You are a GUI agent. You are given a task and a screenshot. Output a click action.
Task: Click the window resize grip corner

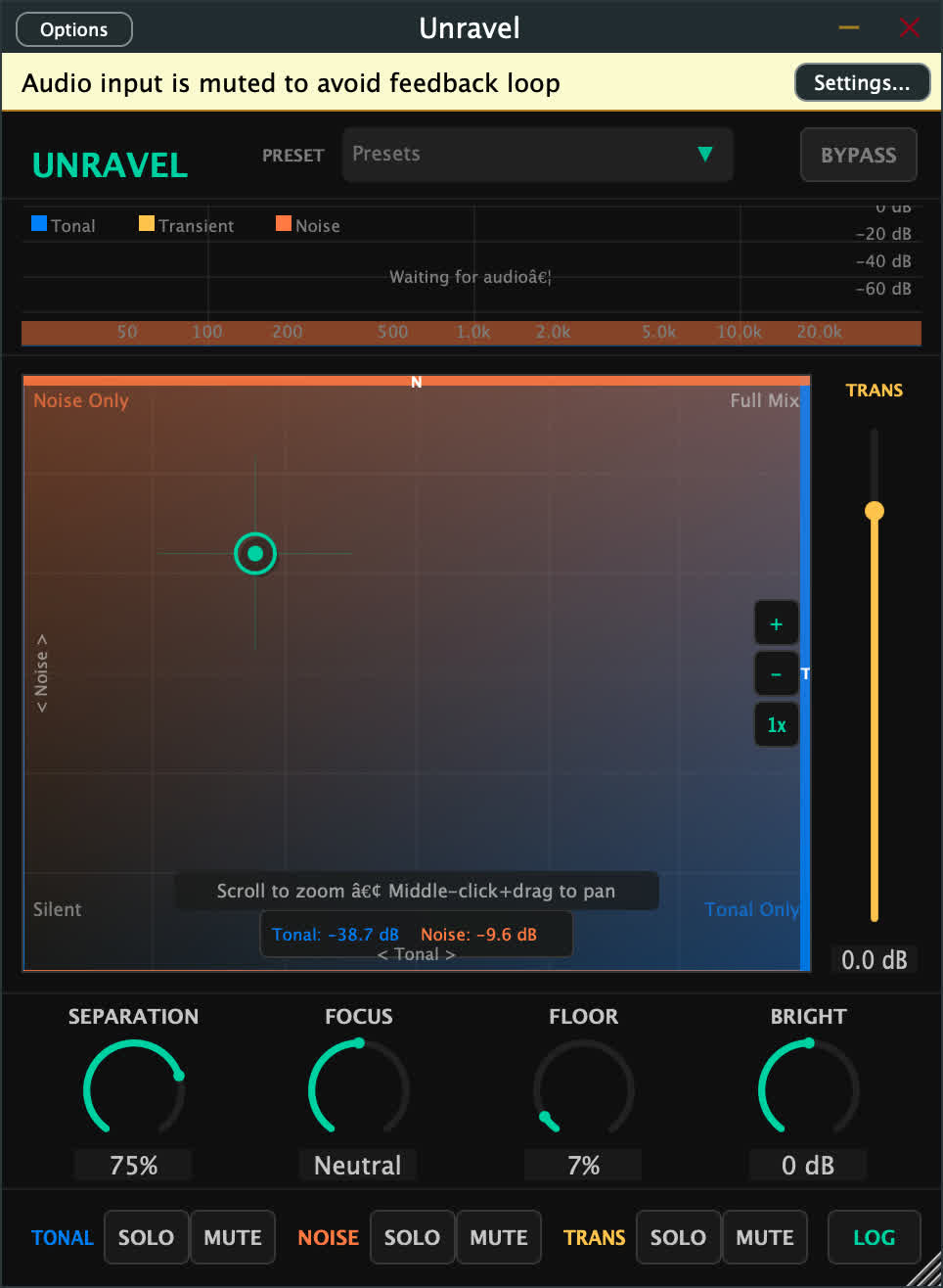click(925, 1270)
